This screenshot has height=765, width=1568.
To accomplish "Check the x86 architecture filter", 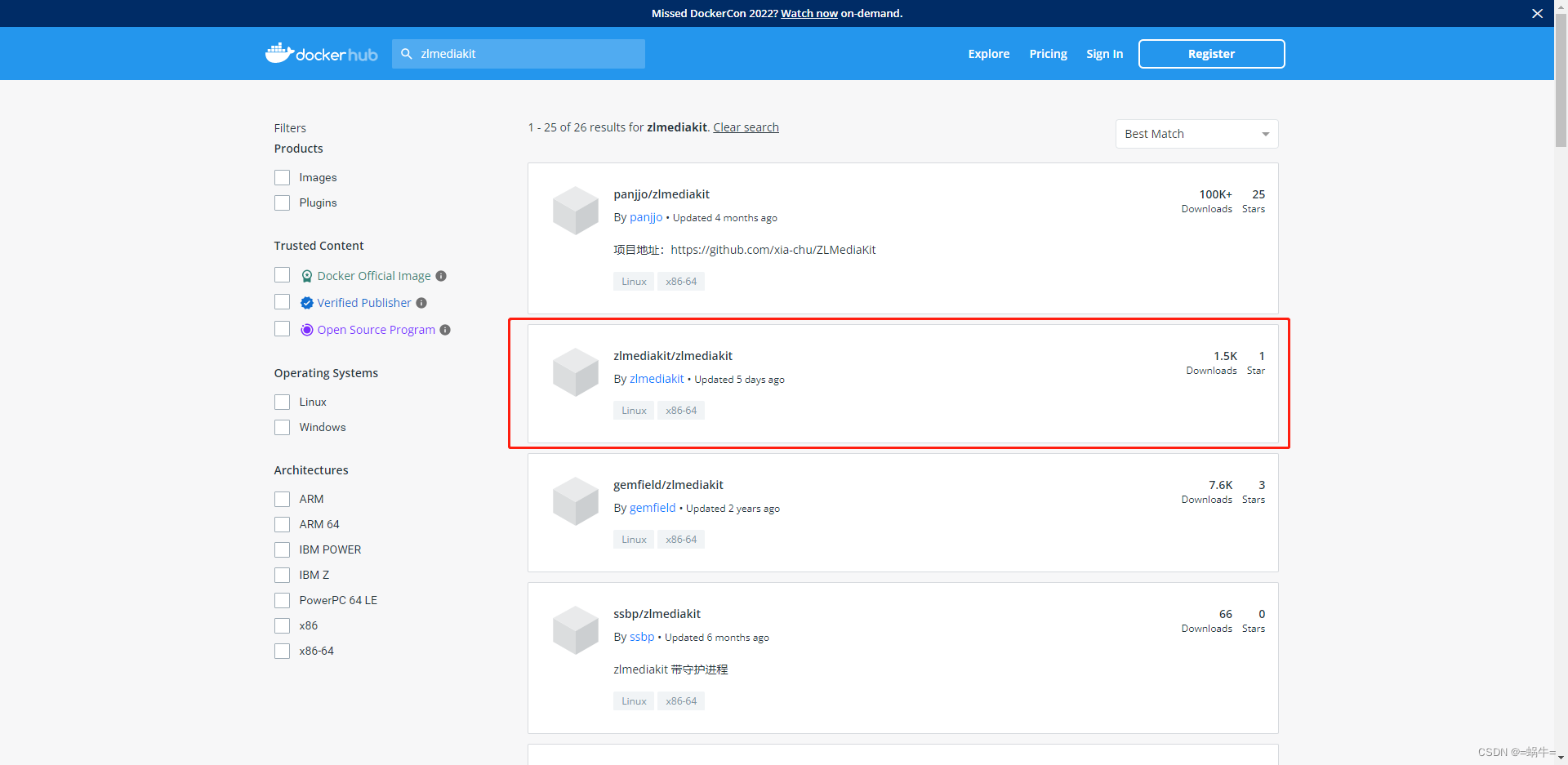I will pos(283,625).
